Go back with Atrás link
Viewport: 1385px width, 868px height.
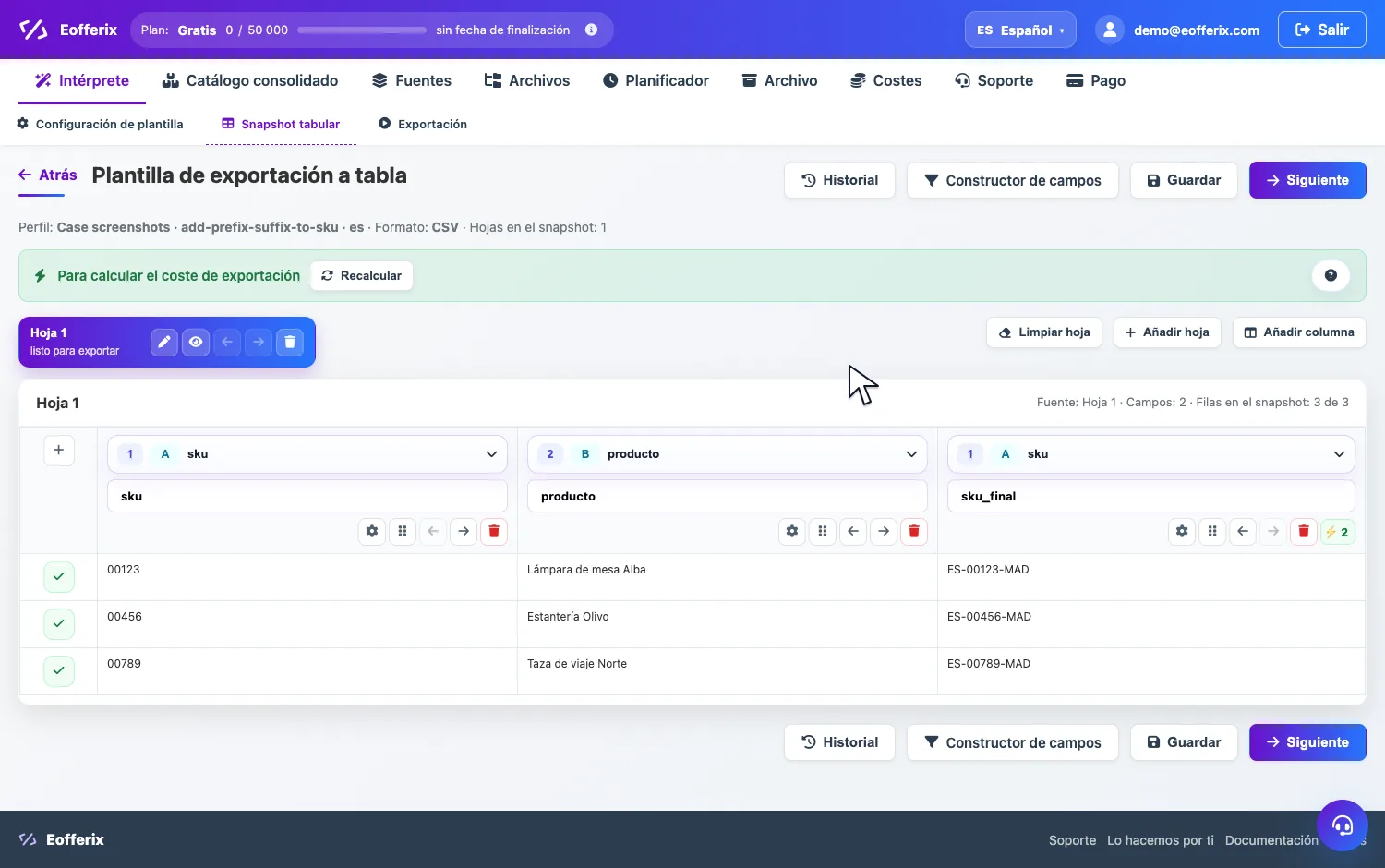tap(48, 175)
